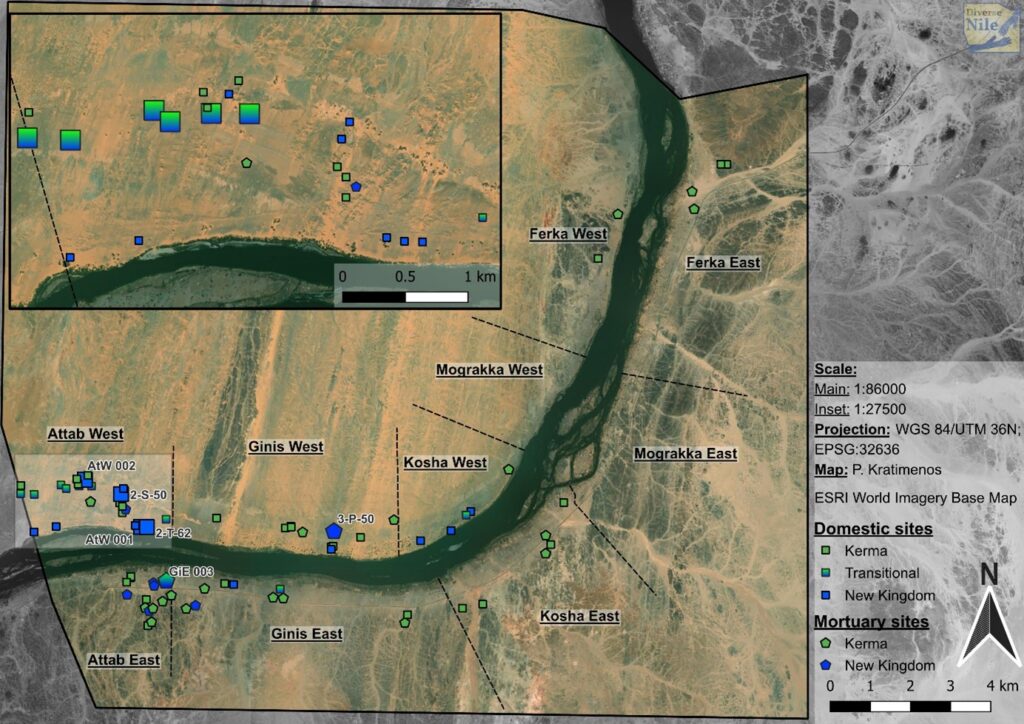This screenshot has height=724, width=1024.
Task: Click the green Kerma square legend symbol
Action: (x=826, y=551)
